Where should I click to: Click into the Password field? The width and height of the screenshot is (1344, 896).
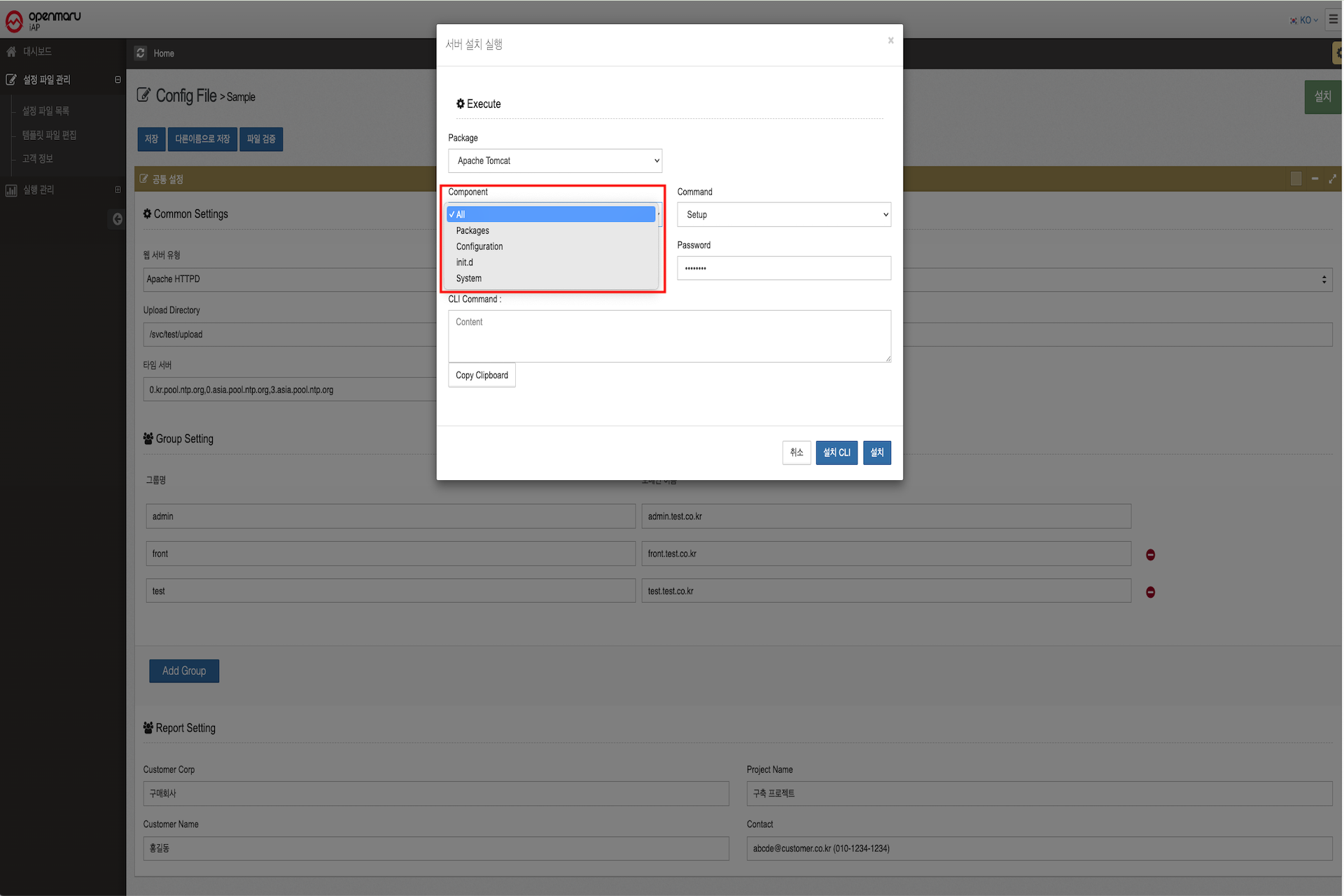[783, 268]
